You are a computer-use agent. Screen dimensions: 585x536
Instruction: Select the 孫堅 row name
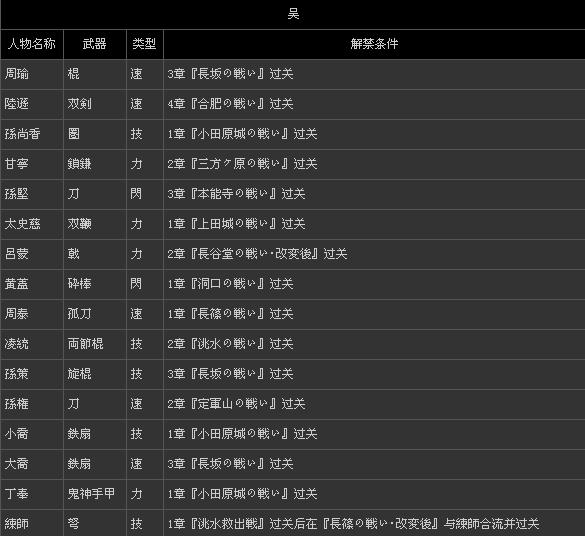tap(16, 194)
